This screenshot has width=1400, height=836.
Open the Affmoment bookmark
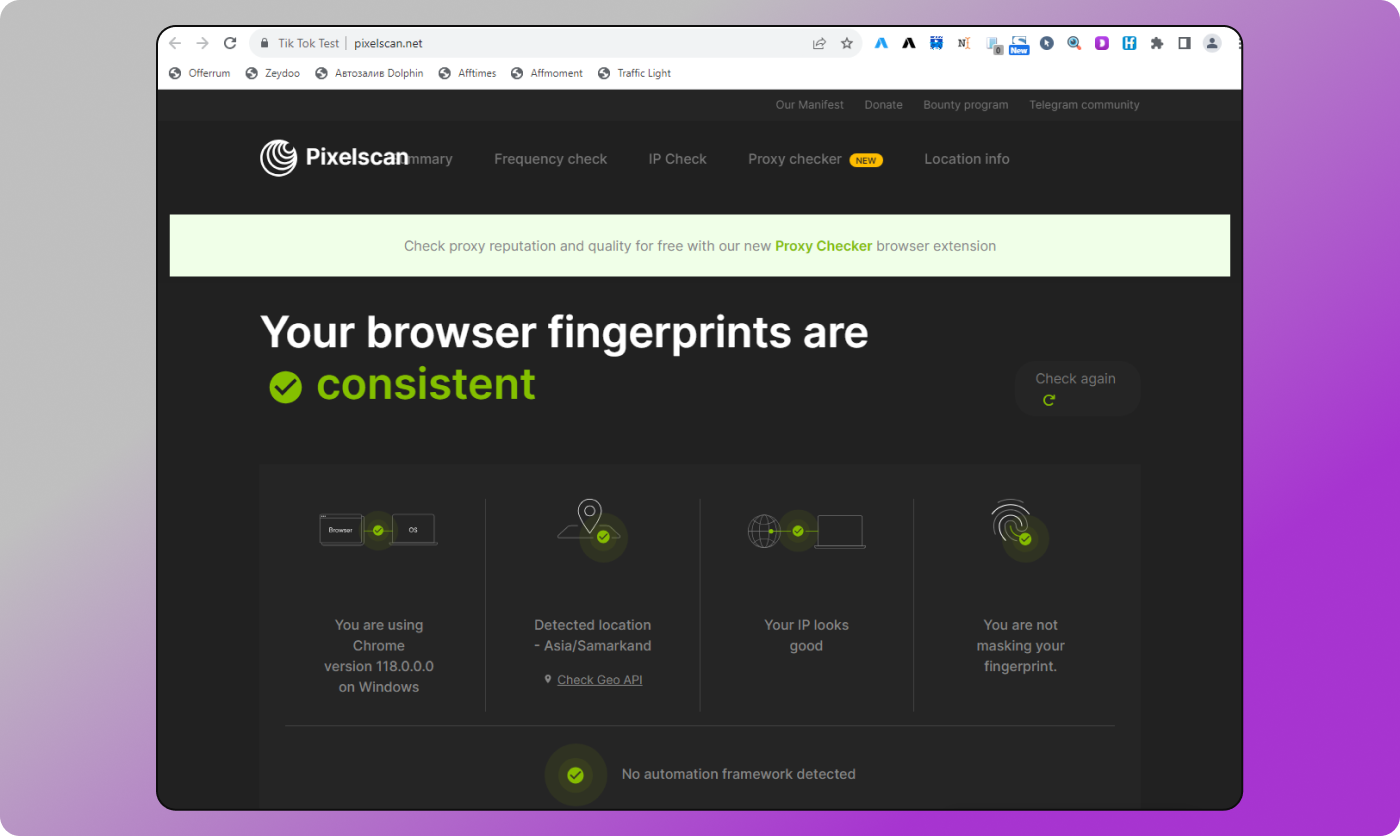click(556, 73)
